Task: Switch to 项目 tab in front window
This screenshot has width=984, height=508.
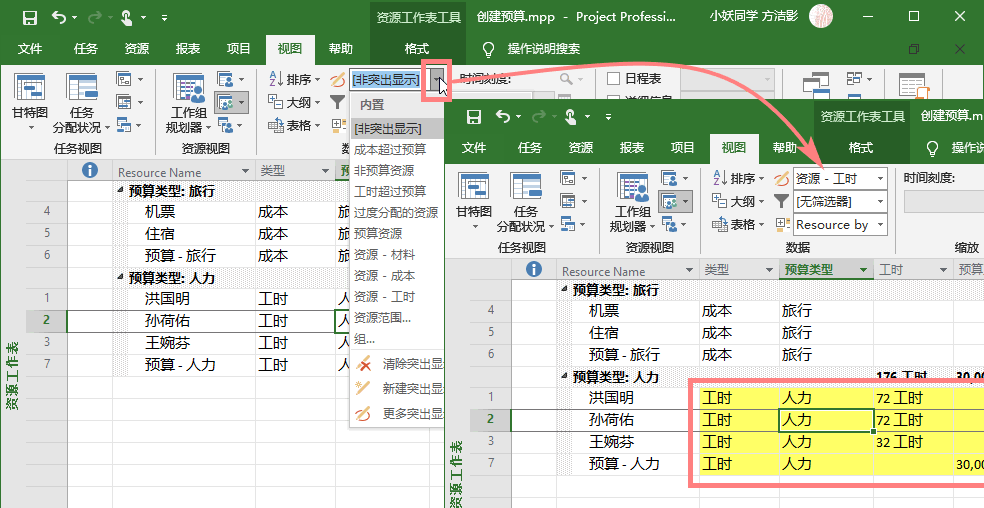Action: 683,148
